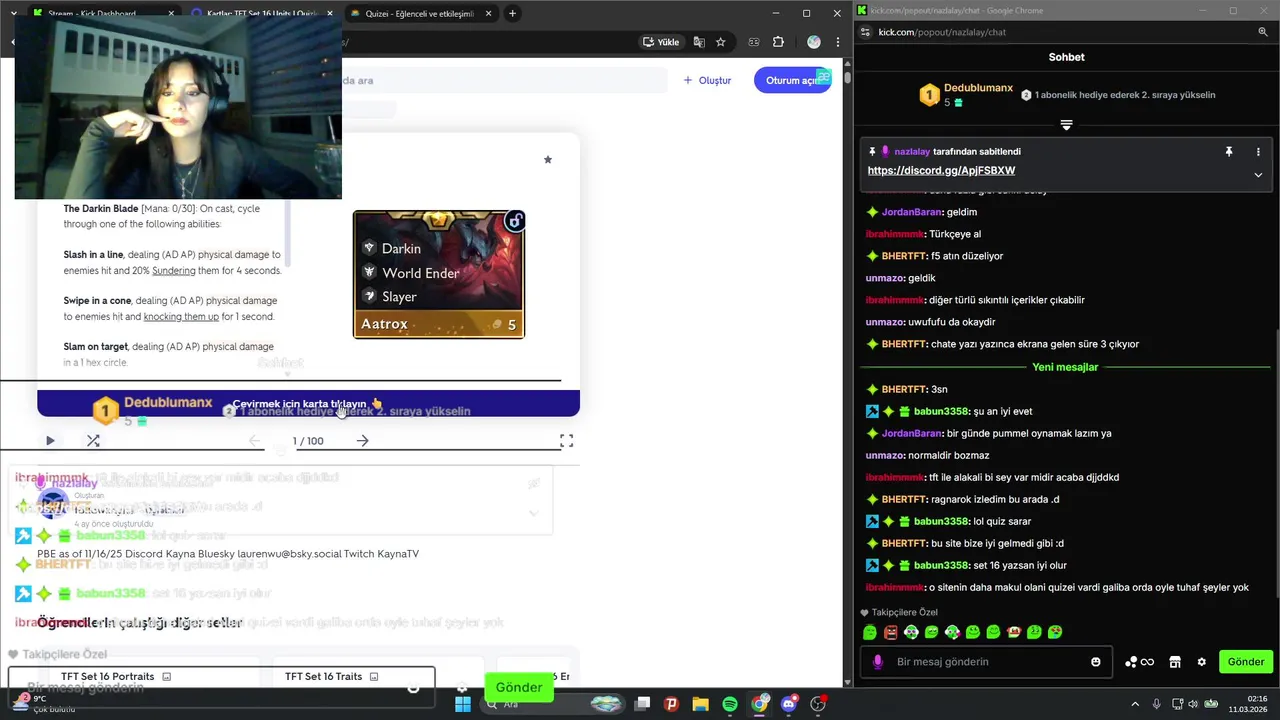Click chat Gönder send button
Image resolution: width=1280 pixels, height=720 pixels.
[1246, 662]
